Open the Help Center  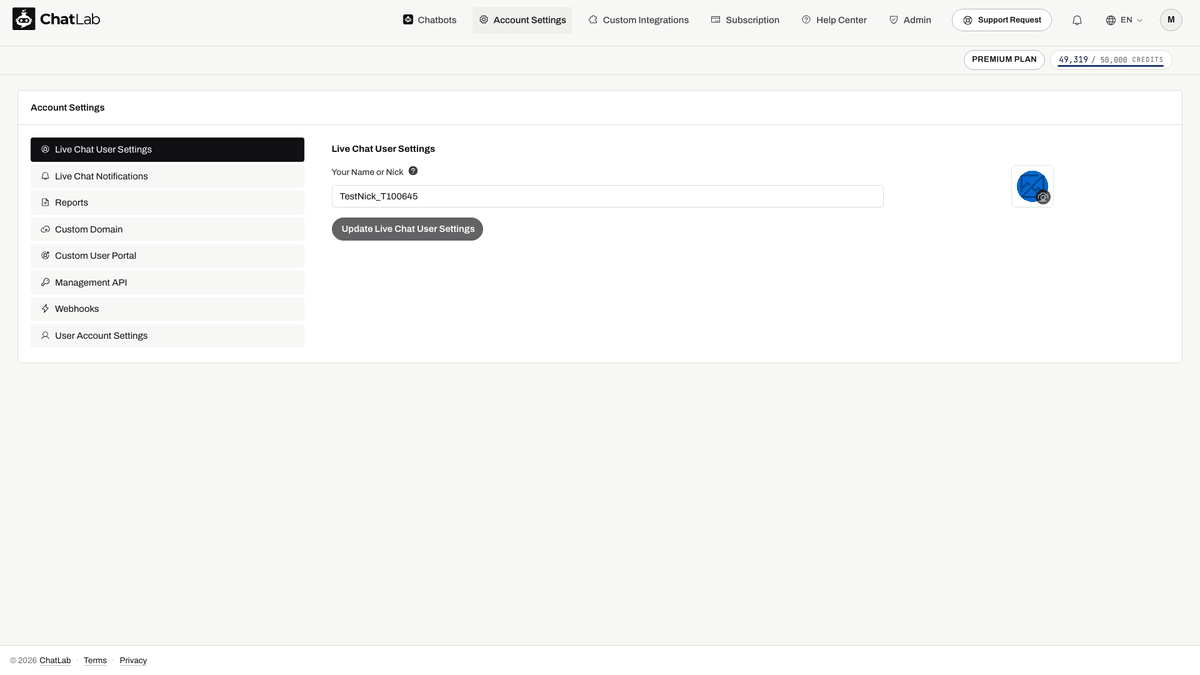pos(834,20)
